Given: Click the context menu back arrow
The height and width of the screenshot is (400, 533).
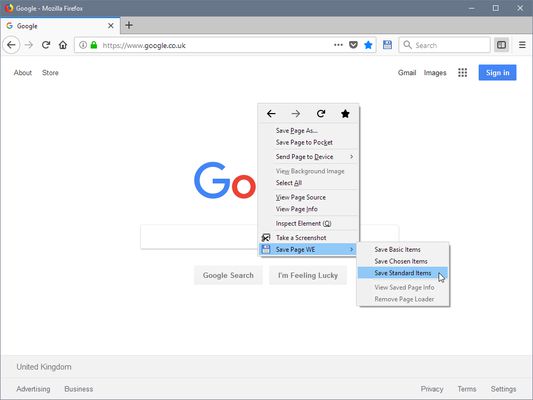Looking at the screenshot, I should click(271, 114).
